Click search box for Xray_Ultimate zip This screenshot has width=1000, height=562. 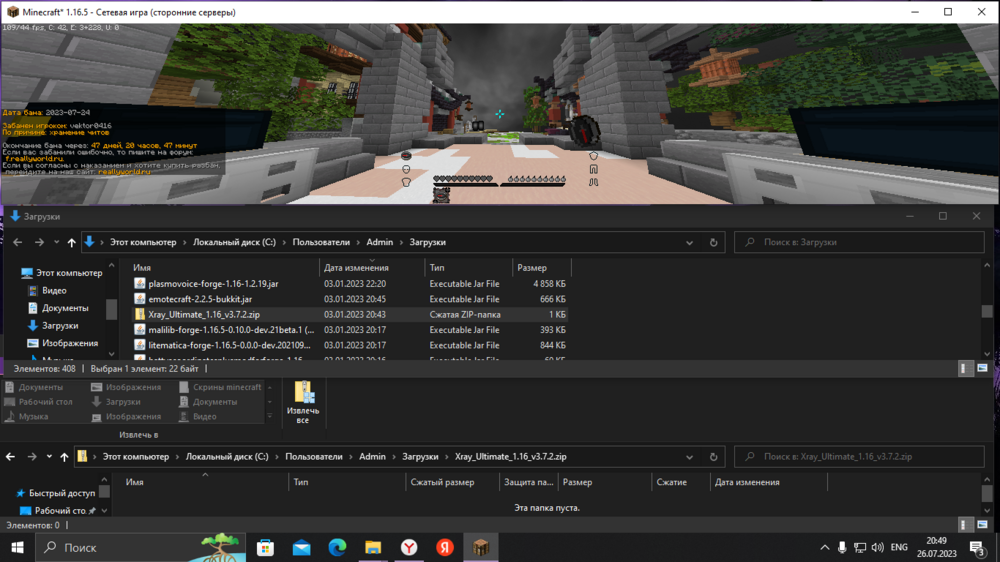(859, 457)
